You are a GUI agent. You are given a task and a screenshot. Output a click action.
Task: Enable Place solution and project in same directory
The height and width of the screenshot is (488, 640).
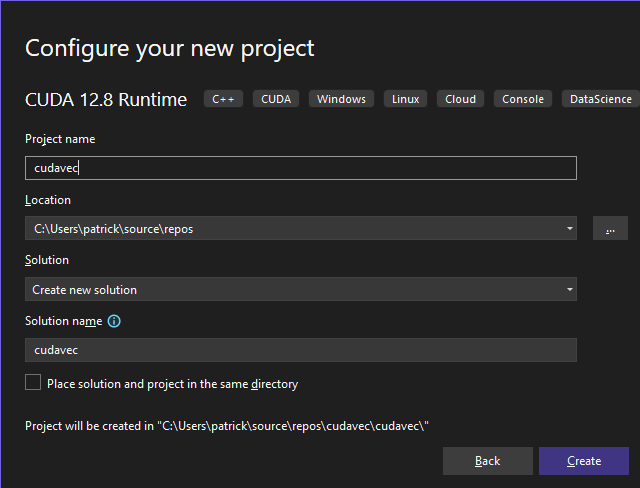[x=33, y=383]
